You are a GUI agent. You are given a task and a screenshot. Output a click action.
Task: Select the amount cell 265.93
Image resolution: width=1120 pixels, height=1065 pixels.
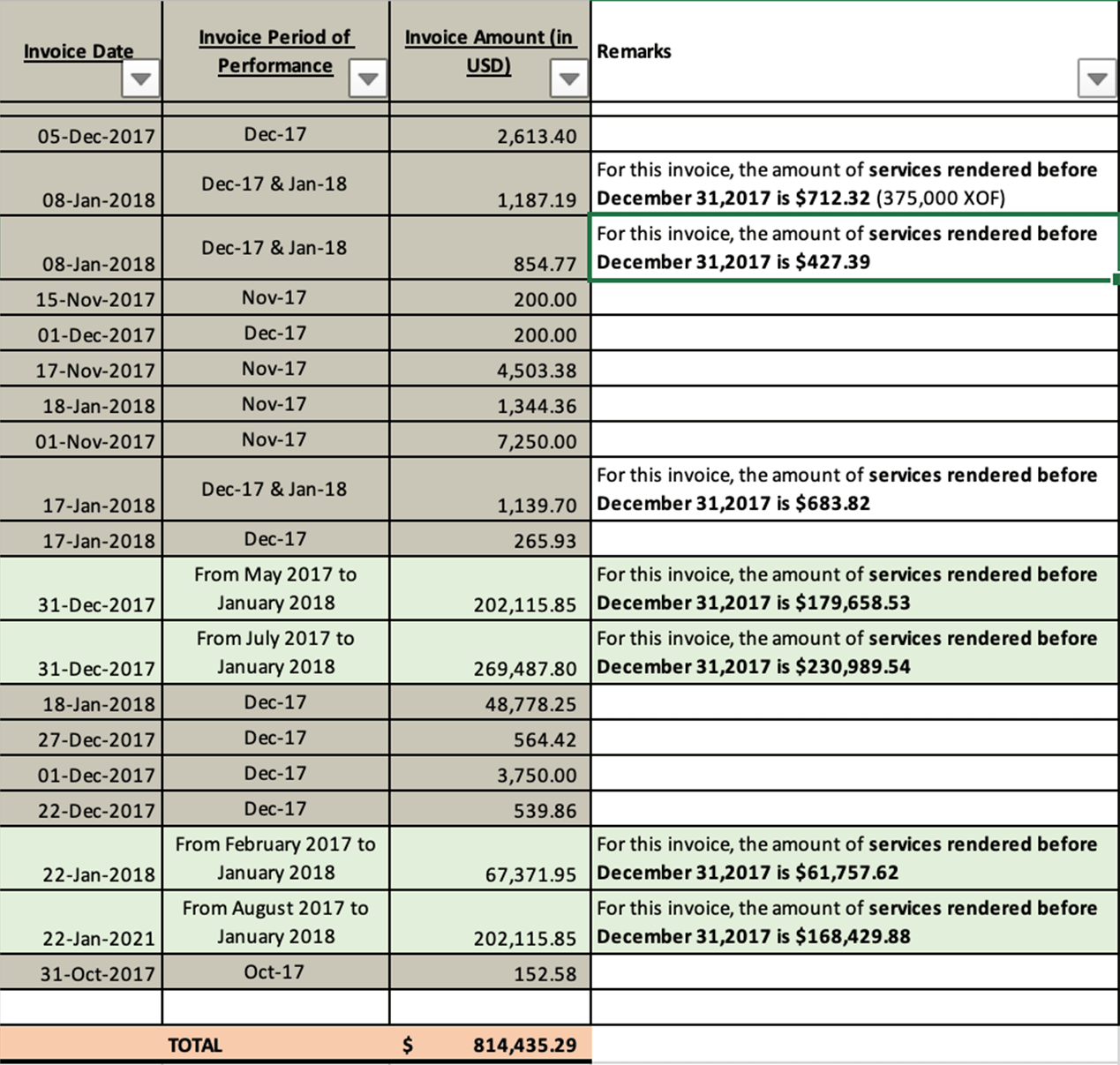coord(490,539)
